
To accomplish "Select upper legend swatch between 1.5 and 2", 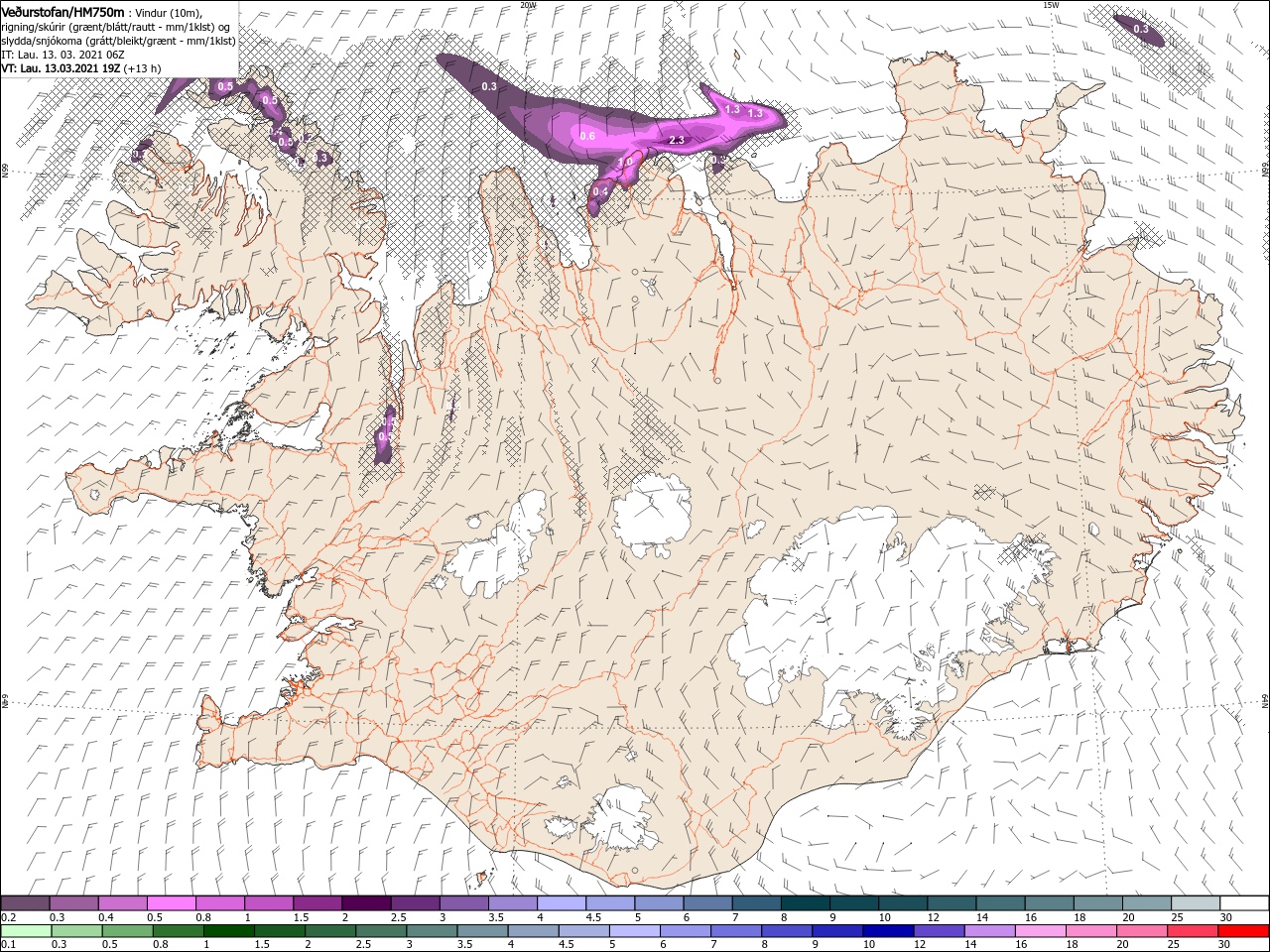I will pyautogui.click(x=317, y=902).
